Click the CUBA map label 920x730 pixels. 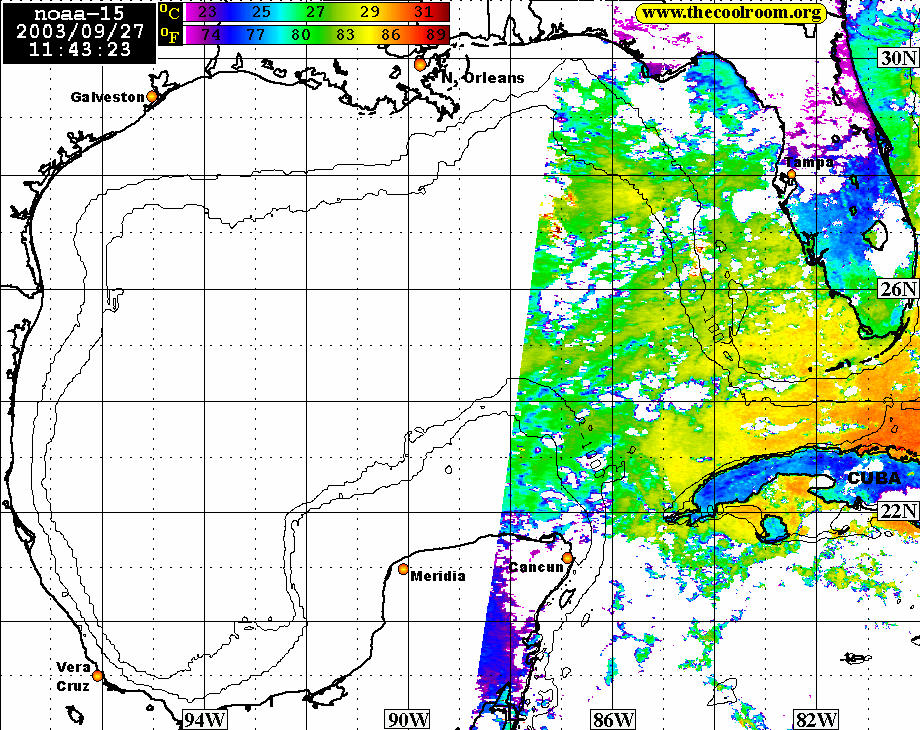[x=874, y=478]
